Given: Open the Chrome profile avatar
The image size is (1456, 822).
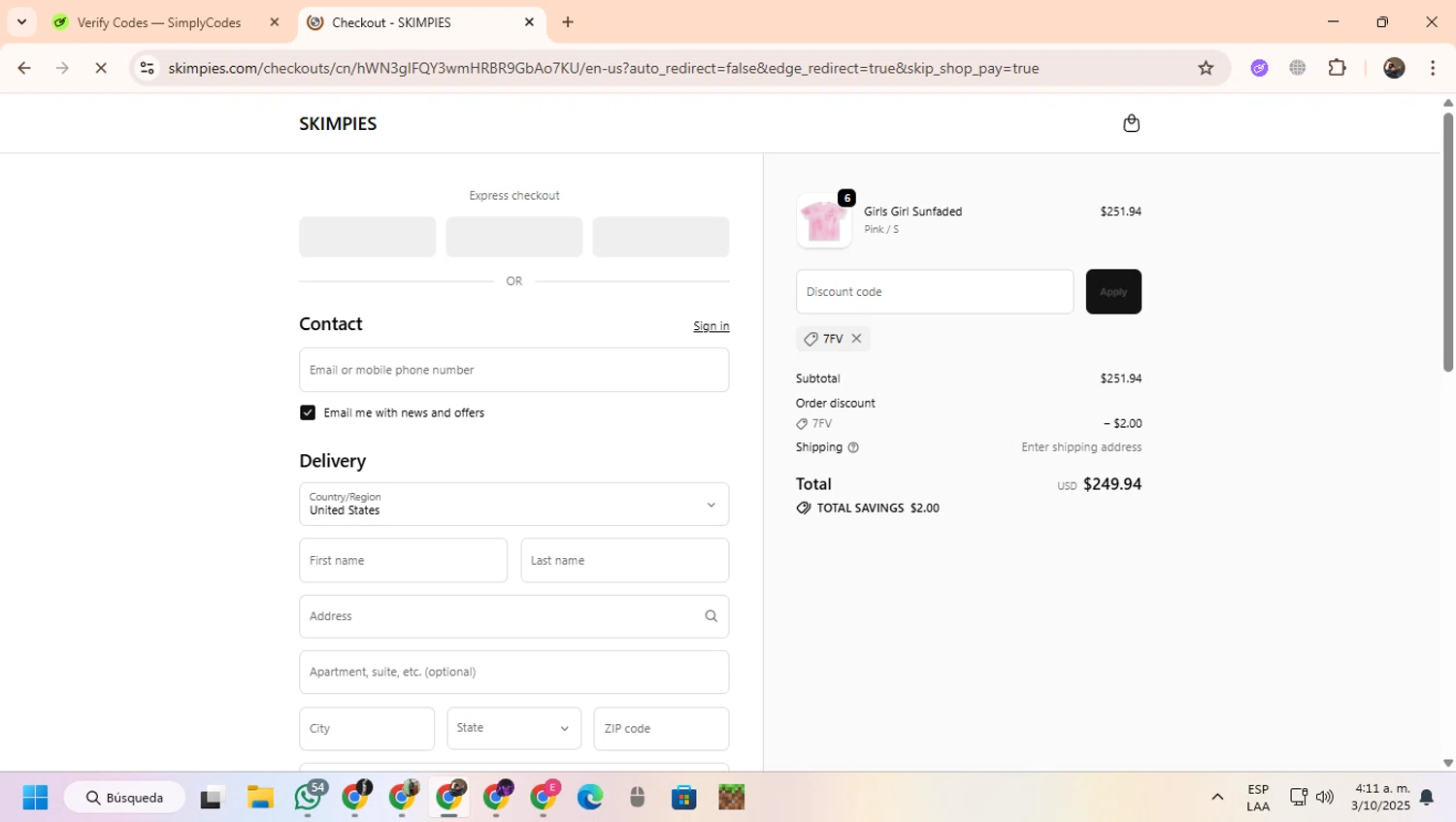Looking at the screenshot, I should coord(1394,68).
